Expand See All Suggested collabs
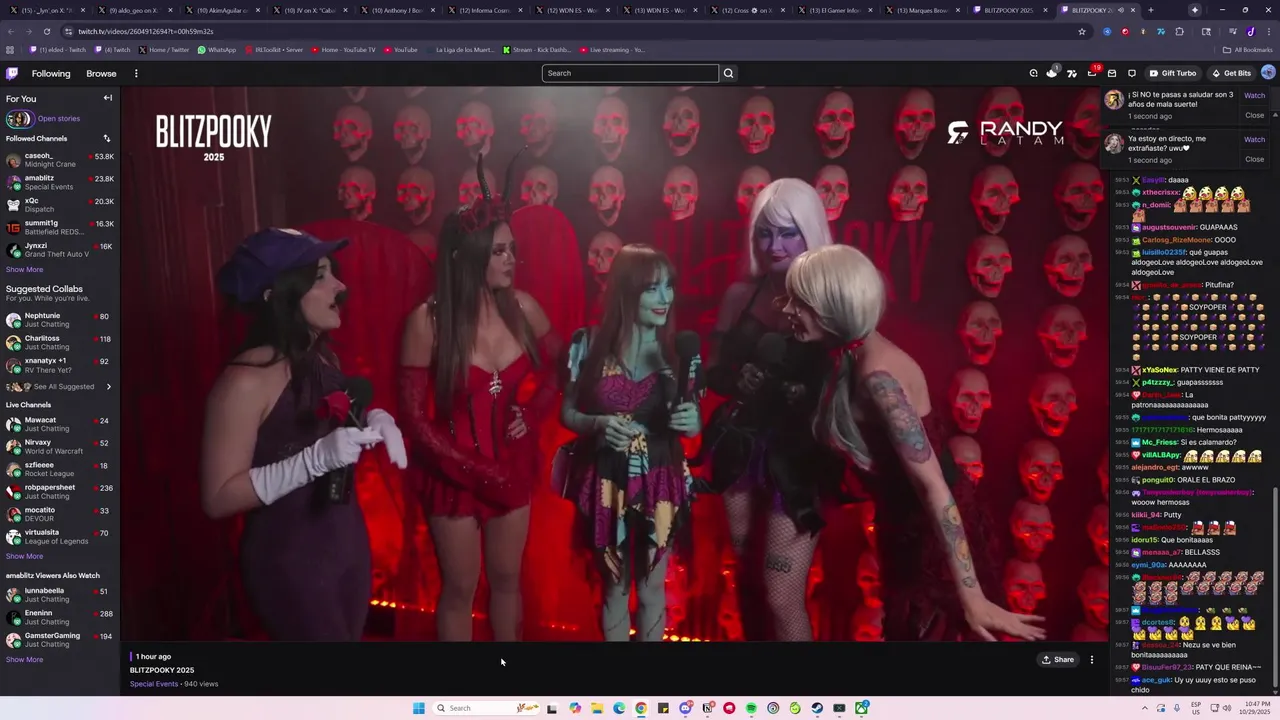This screenshot has height=720, width=1280. pyautogui.click(x=62, y=387)
